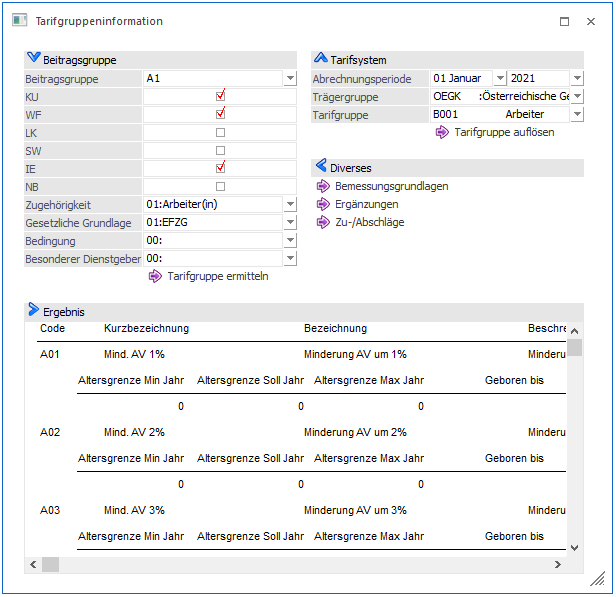Image resolution: width=616 pixels, height=597 pixels.
Task: Open the Zugehörigkeit dropdown list
Action: (x=290, y=204)
